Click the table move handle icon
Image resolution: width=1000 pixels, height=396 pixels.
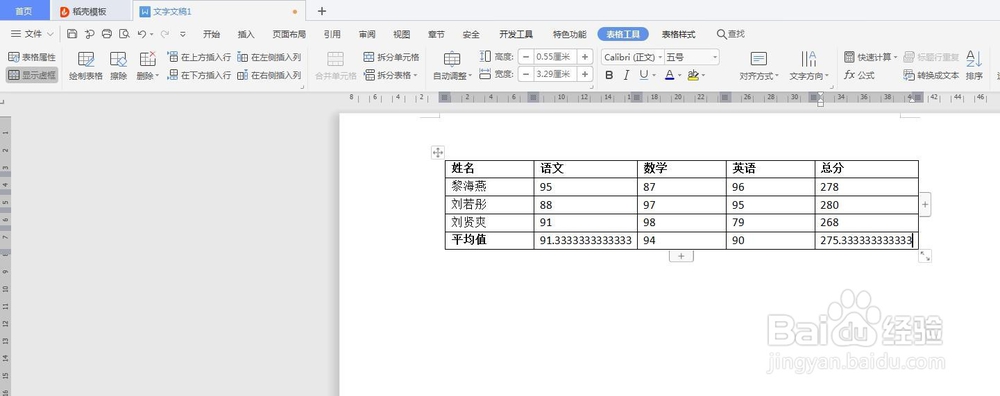point(438,152)
